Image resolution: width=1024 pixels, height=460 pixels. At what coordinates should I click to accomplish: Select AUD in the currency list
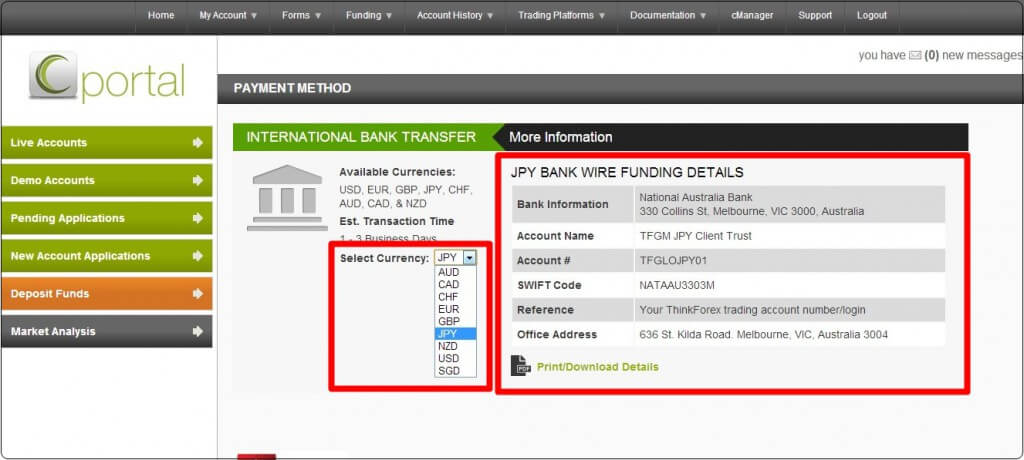pos(456,272)
